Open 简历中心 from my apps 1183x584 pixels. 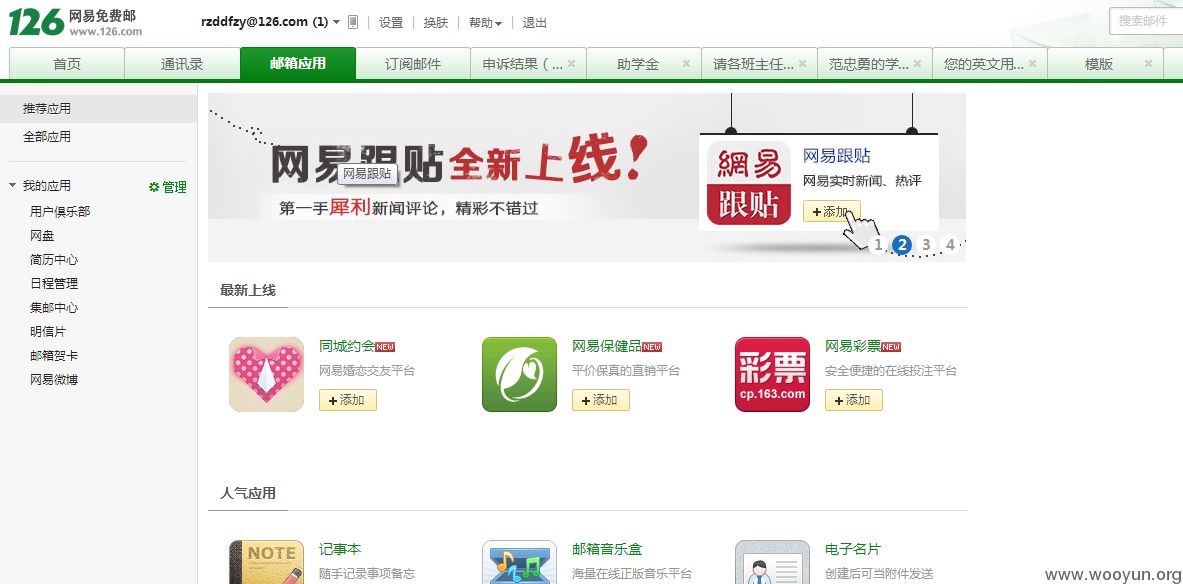(x=54, y=260)
